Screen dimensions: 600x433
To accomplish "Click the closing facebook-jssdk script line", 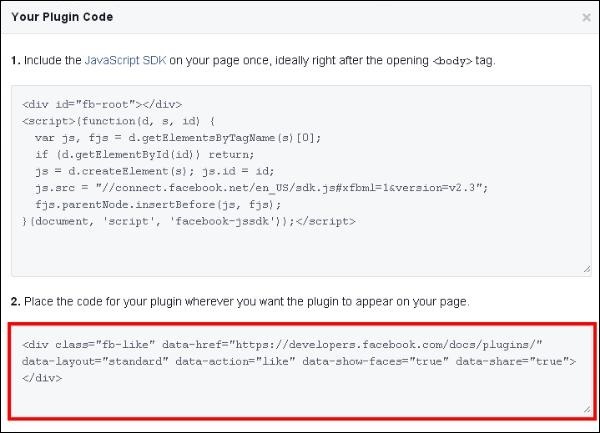I will [189, 221].
